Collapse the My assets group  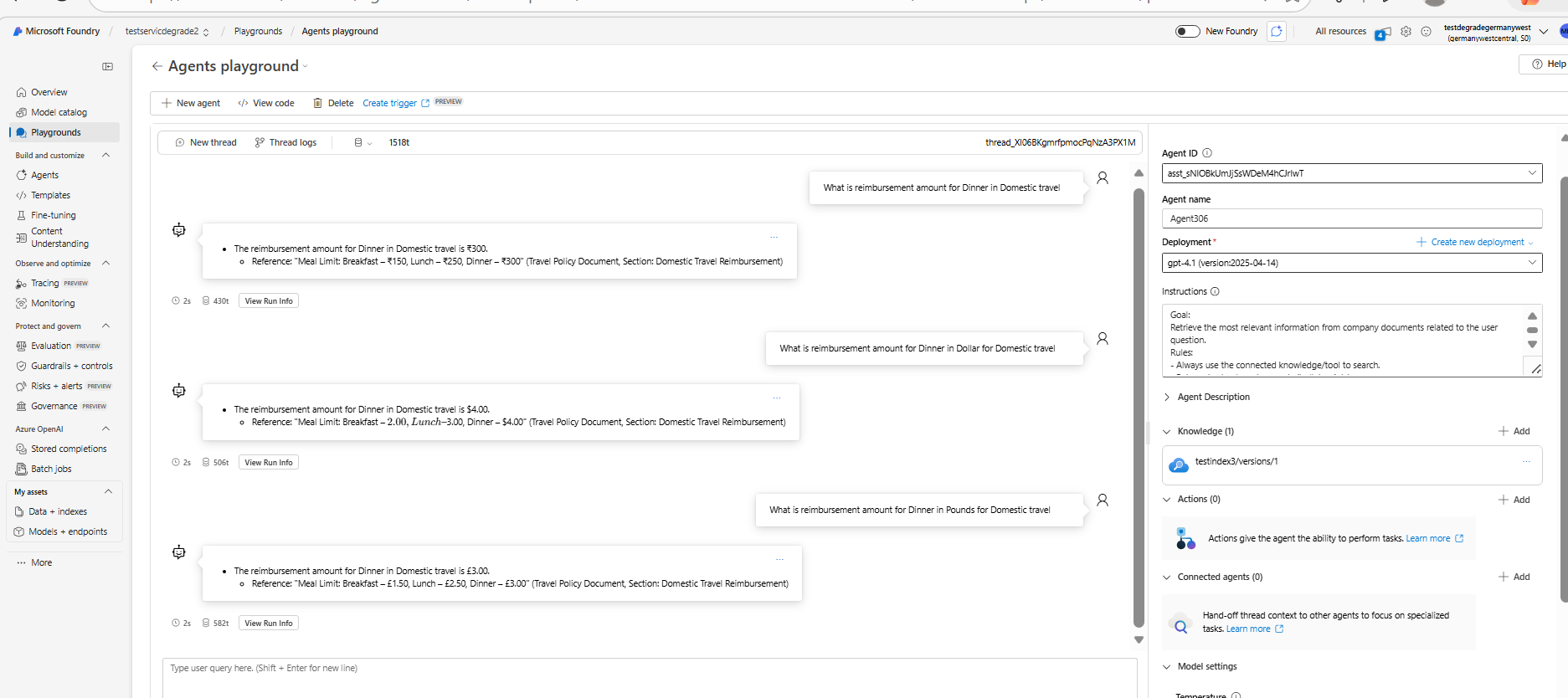(108, 492)
